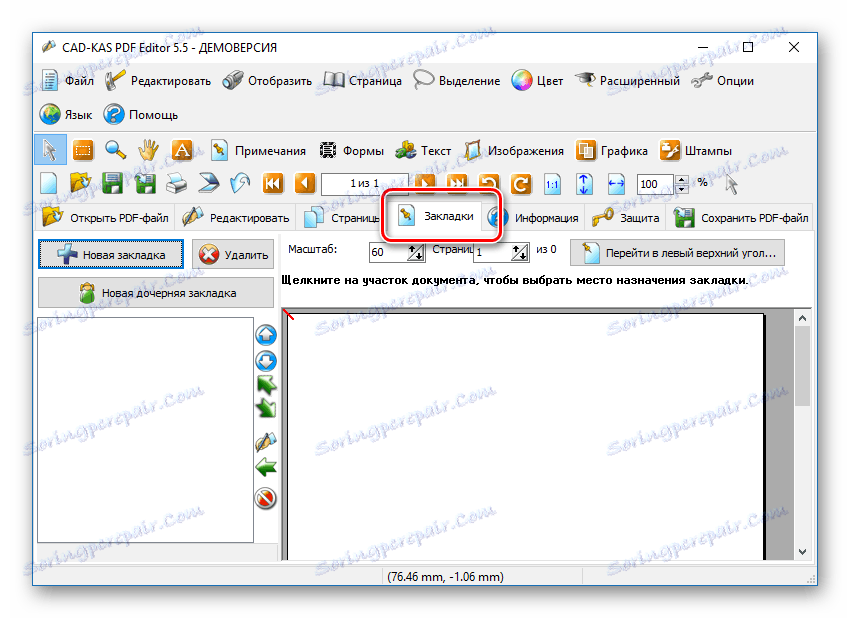Click the Удалить button
The image size is (850, 618).
point(233,254)
